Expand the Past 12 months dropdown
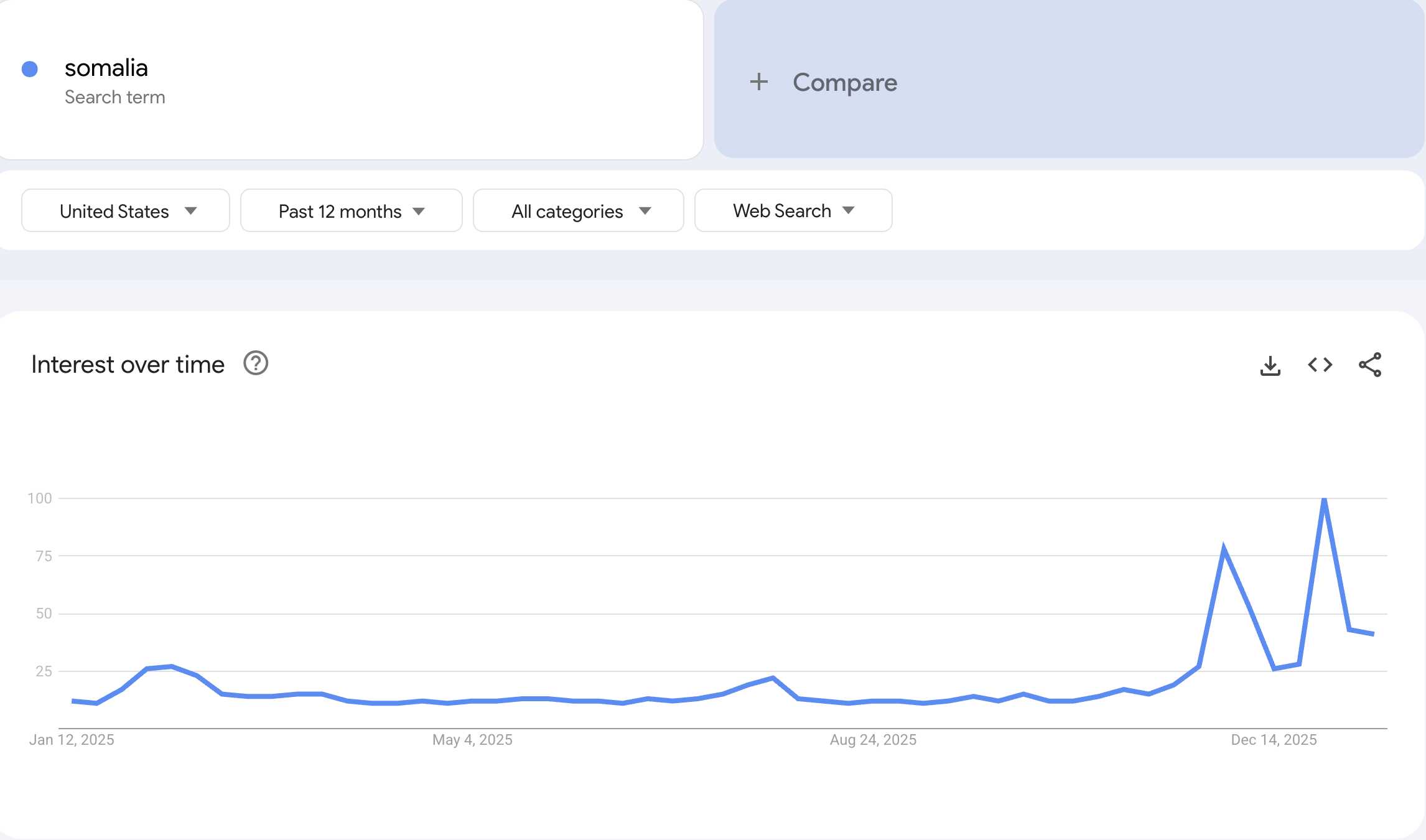The image size is (1426, 840). (x=351, y=211)
